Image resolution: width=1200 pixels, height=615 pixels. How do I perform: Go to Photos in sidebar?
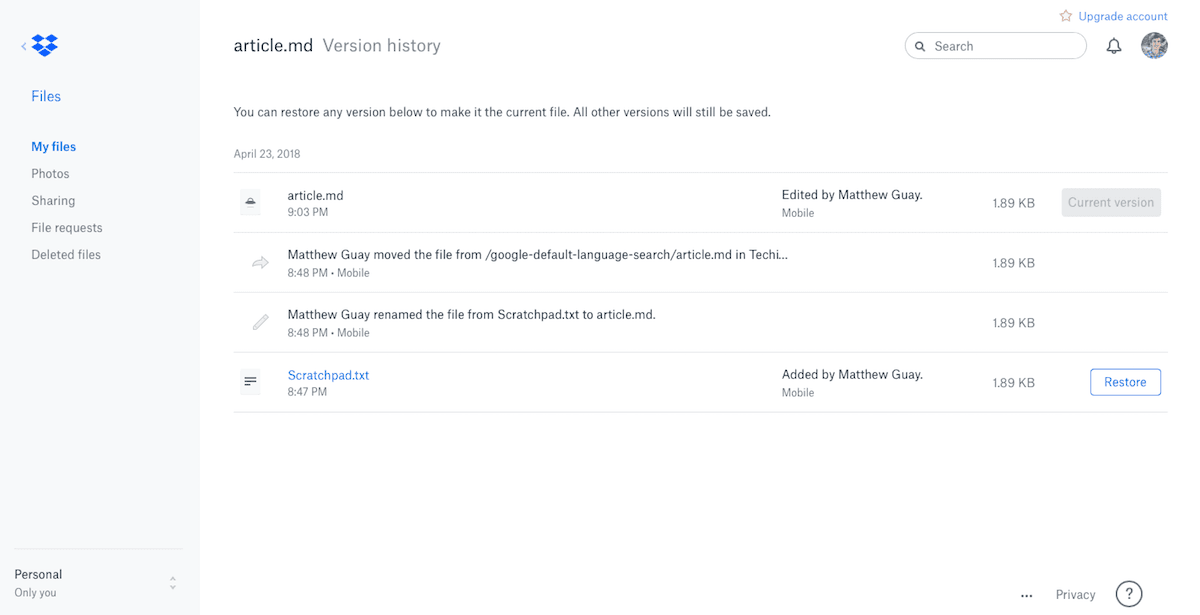click(x=50, y=174)
